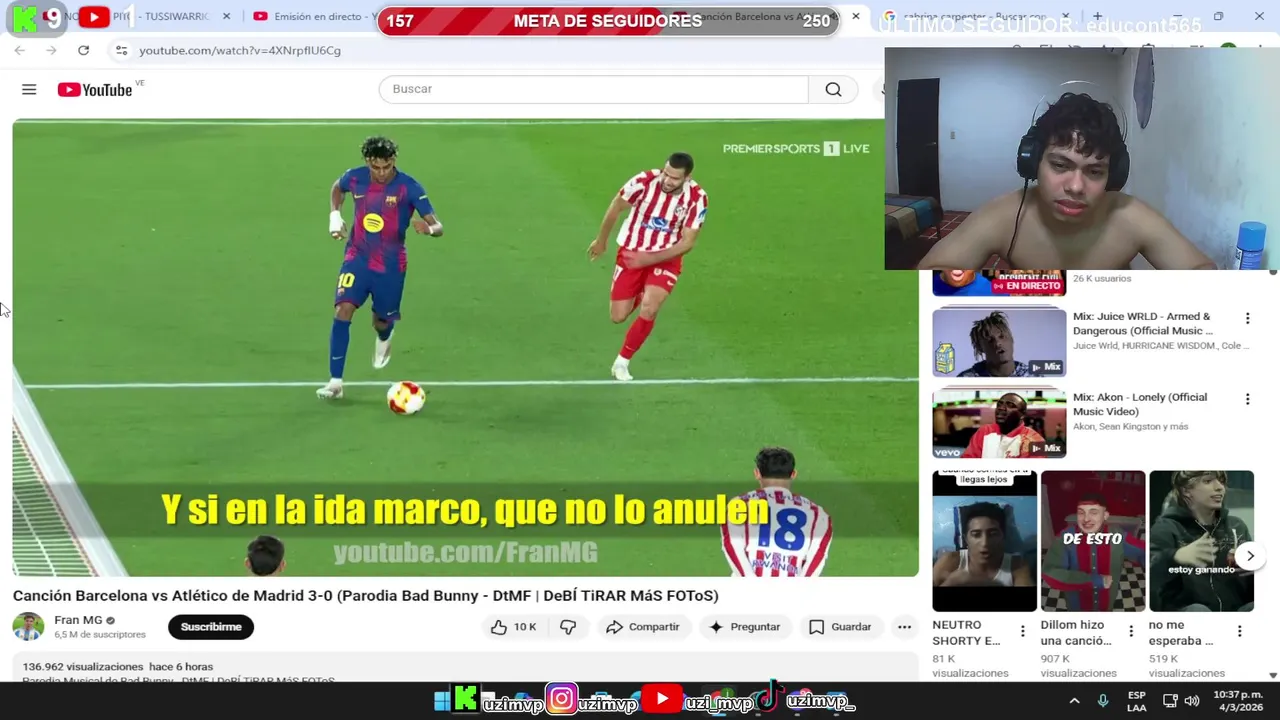Subscribe with the Suscribirme button

pyautogui.click(x=211, y=627)
